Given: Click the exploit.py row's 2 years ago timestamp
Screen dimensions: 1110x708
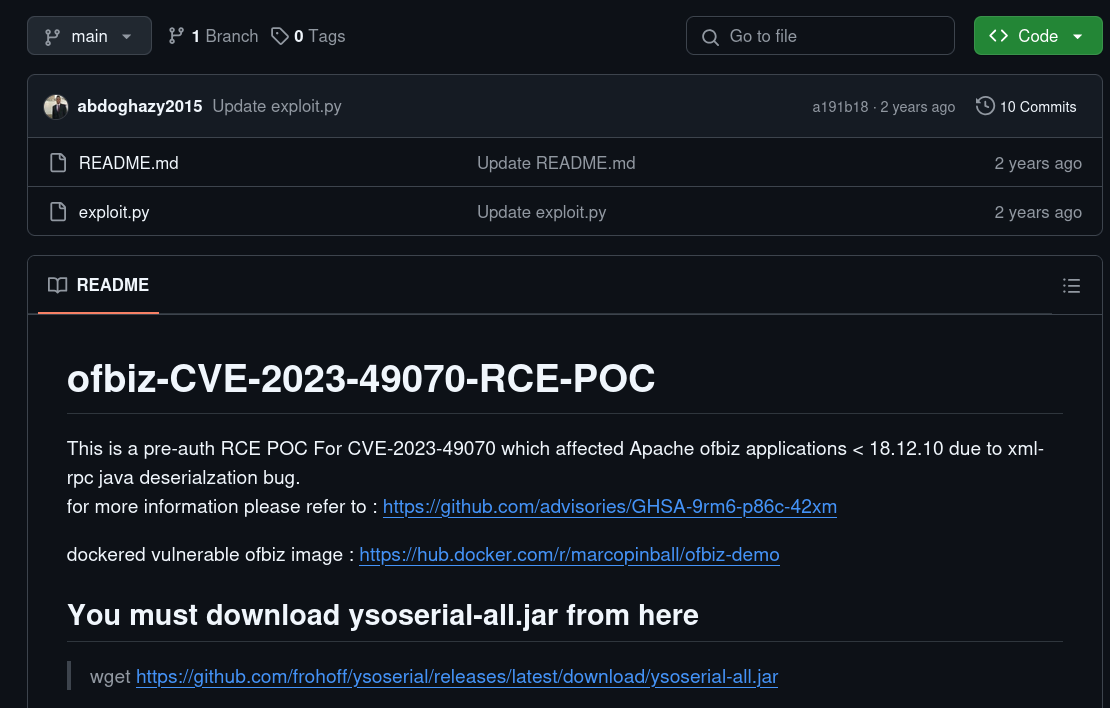Looking at the screenshot, I should 1038,212.
